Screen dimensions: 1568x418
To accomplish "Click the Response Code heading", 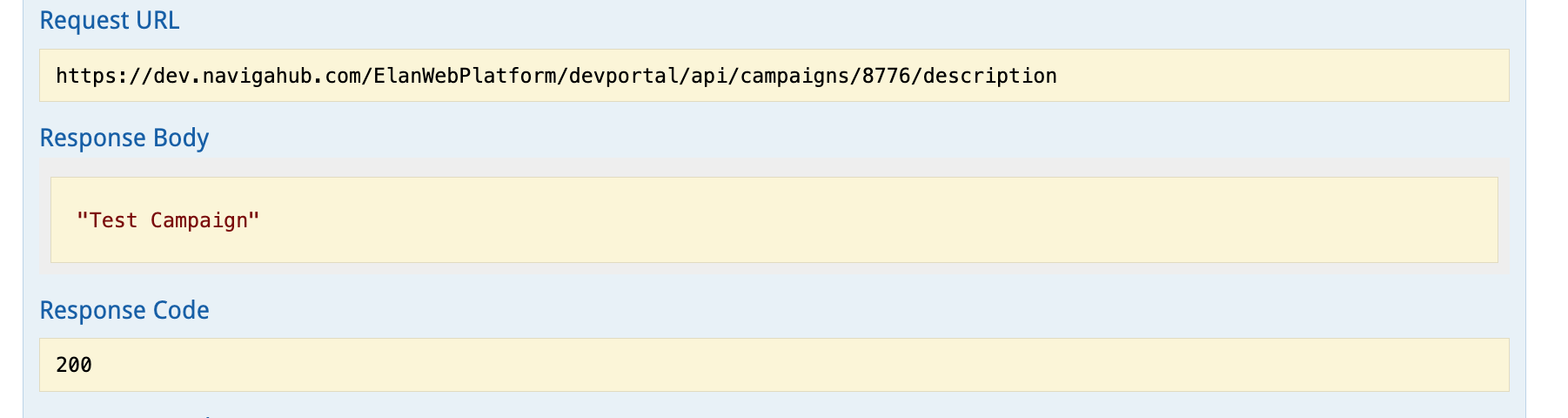I will (124, 310).
